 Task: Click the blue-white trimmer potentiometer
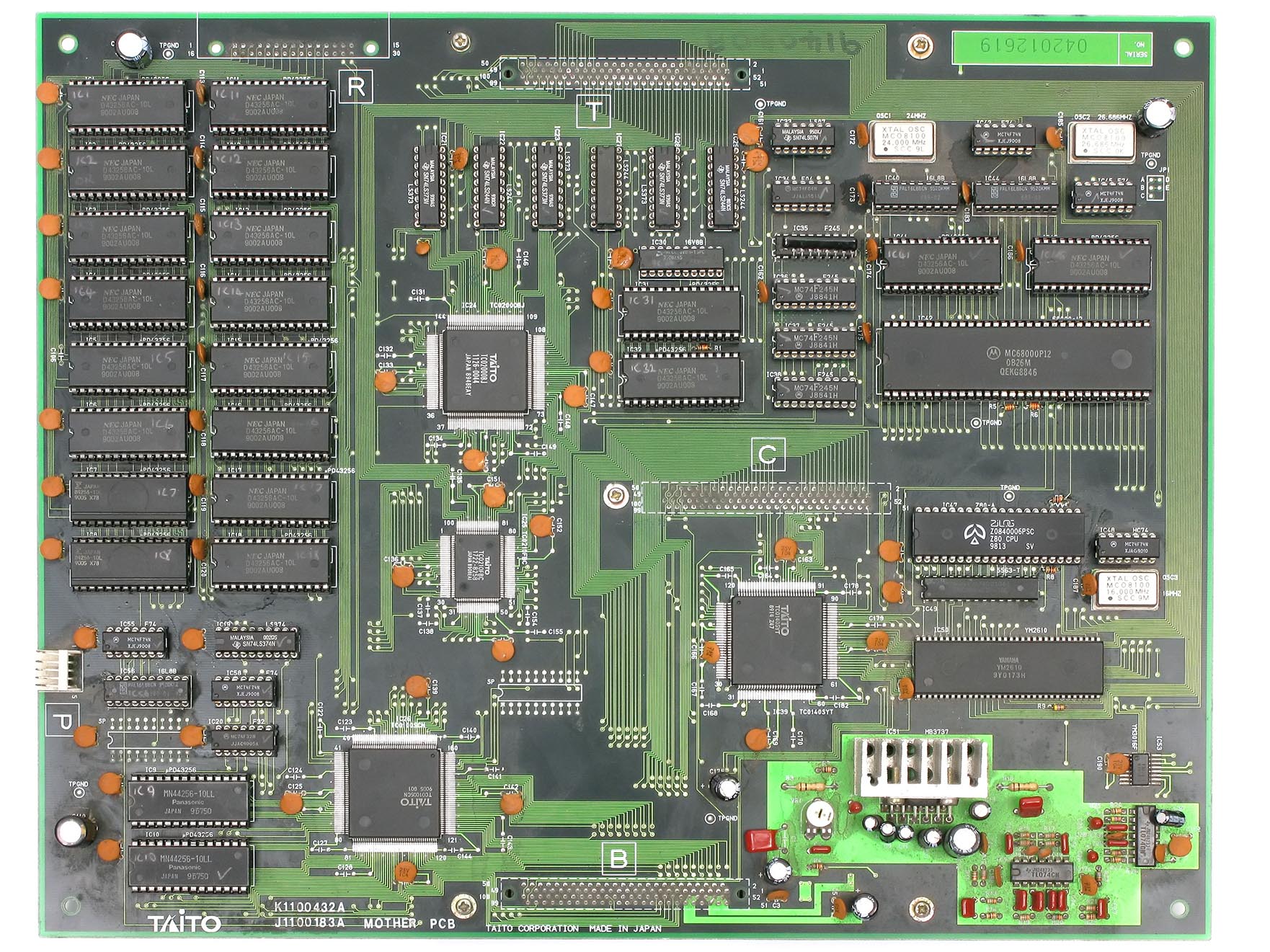[817, 816]
